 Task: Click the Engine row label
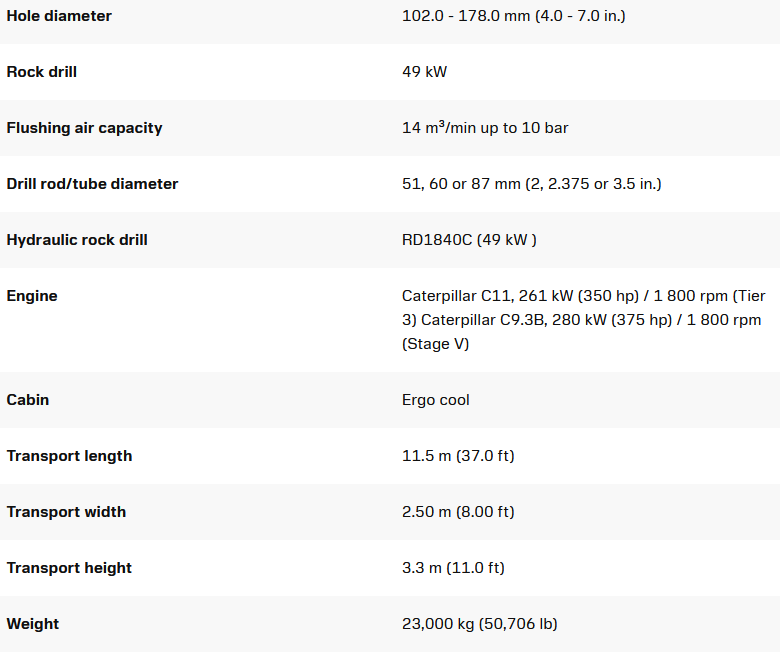(32, 296)
